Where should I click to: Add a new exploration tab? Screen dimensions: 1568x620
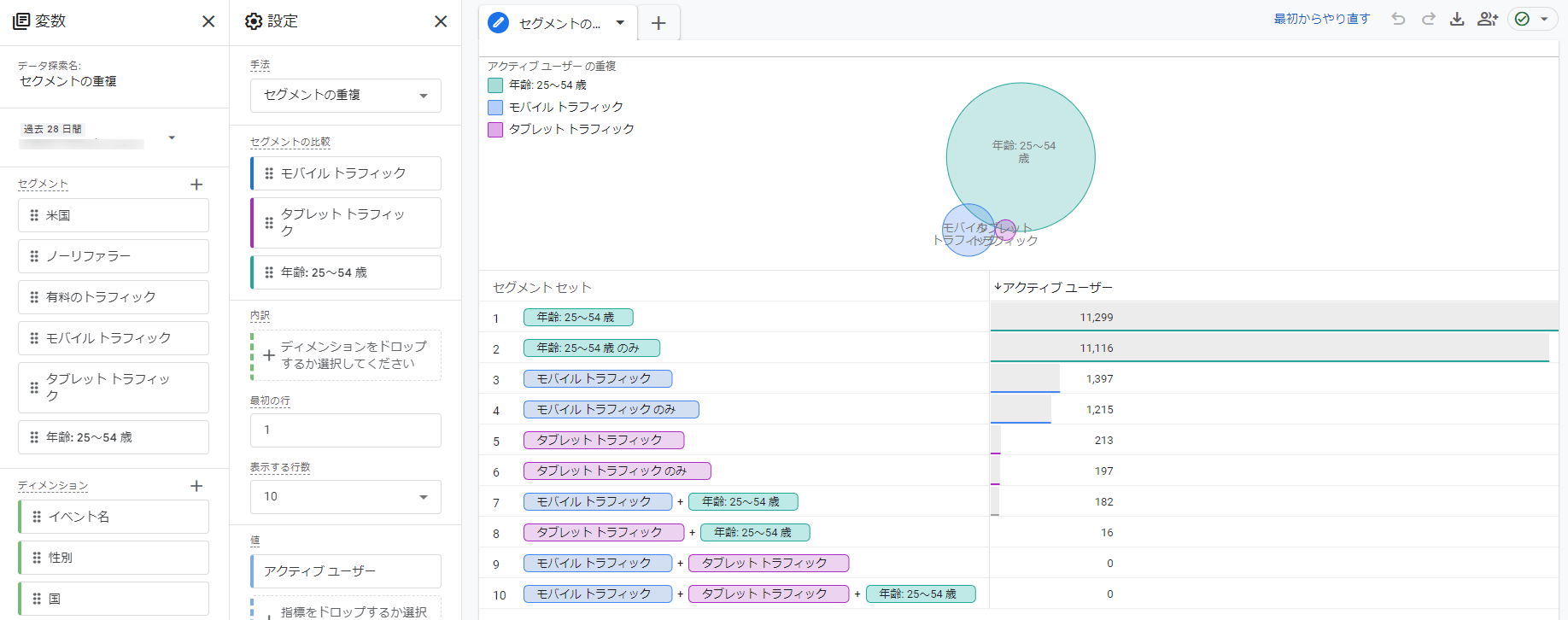658,24
